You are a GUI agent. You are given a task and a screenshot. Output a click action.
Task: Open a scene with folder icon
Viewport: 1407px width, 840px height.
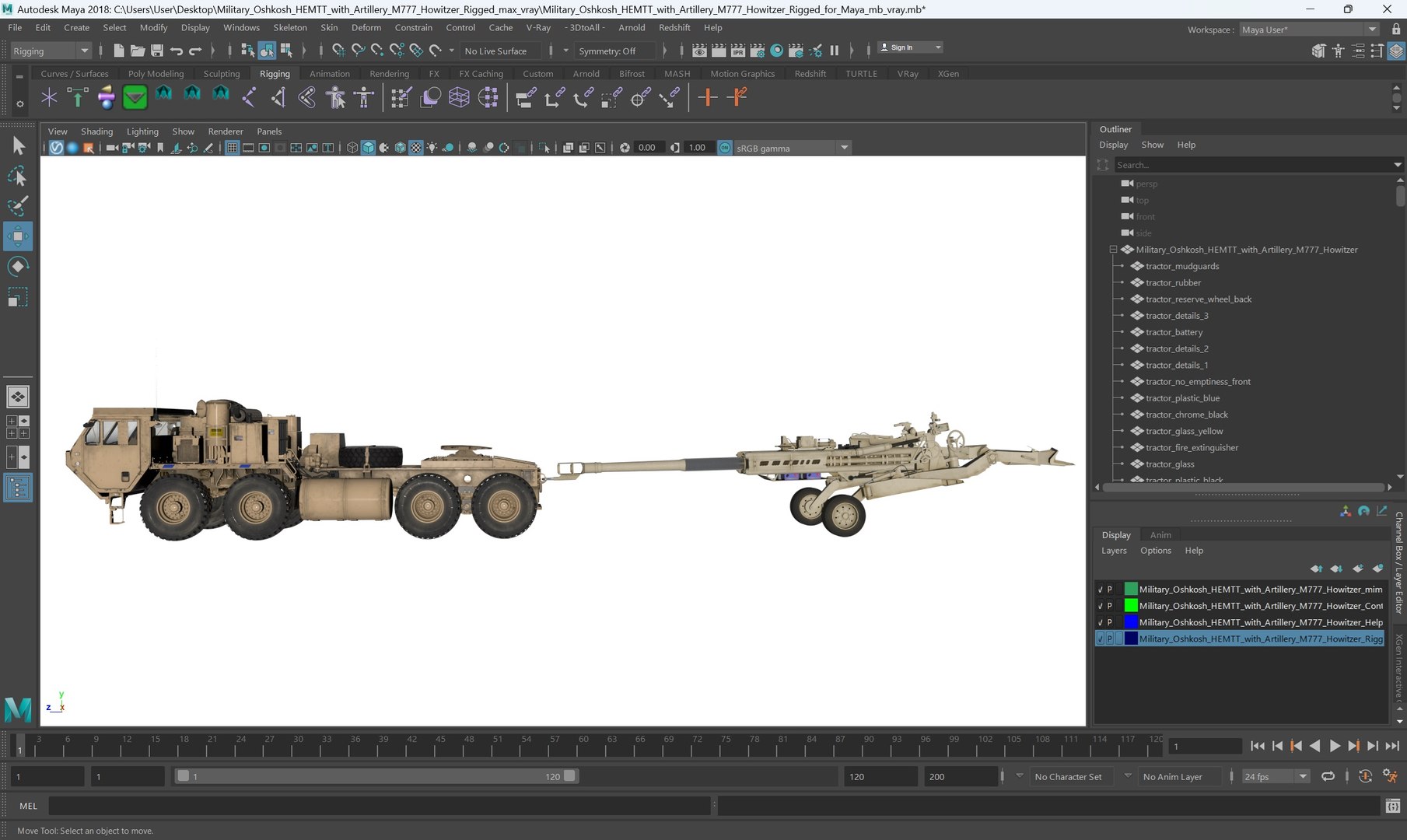(138, 51)
